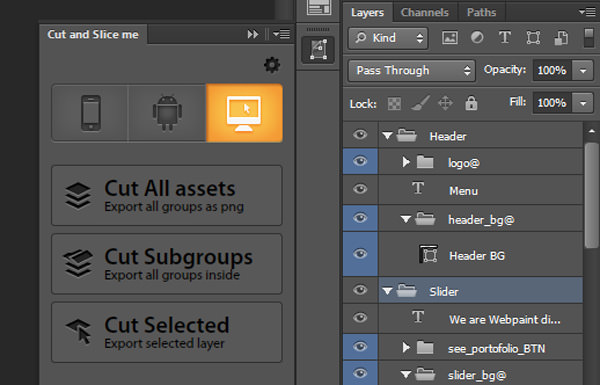The width and height of the screenshot is (600, 385).
Task: Click the Menu text layer T icon
Action: pyautogui.click(x=418, y=189)
